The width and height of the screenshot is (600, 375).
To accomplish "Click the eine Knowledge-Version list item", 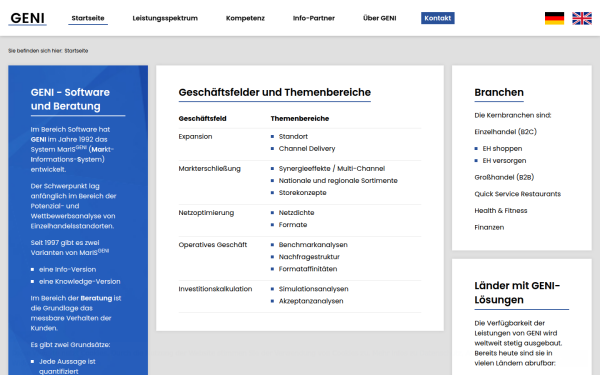I will pos(80,282).
